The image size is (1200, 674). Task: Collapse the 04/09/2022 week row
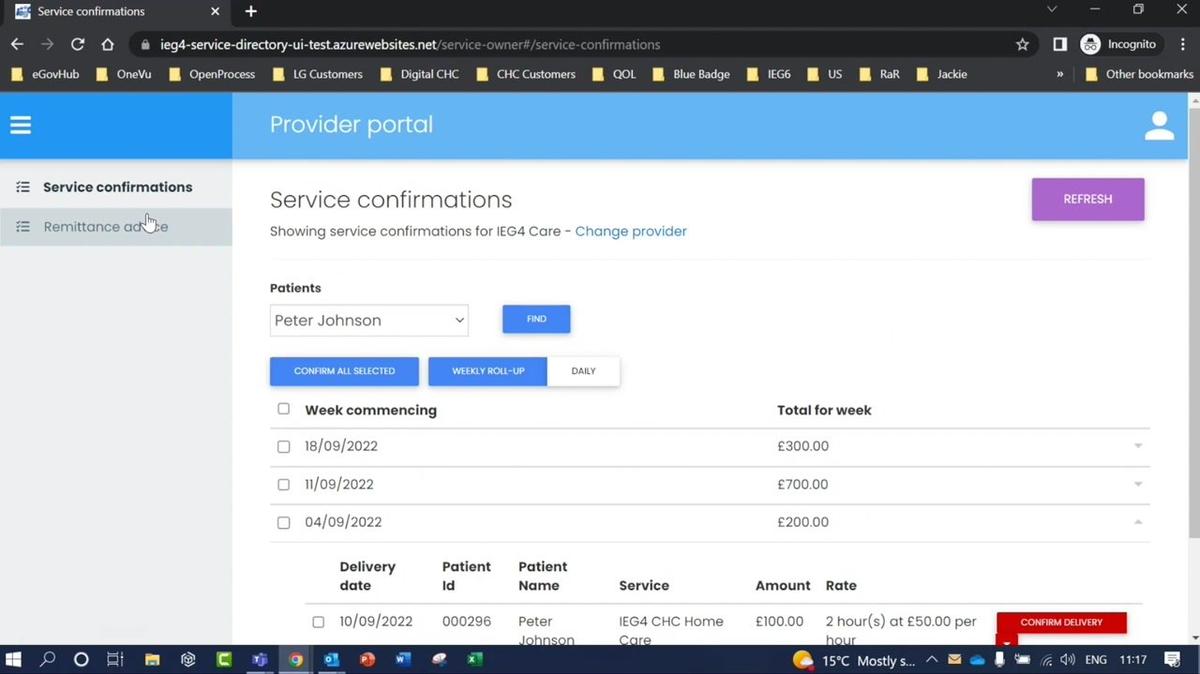1138,521
